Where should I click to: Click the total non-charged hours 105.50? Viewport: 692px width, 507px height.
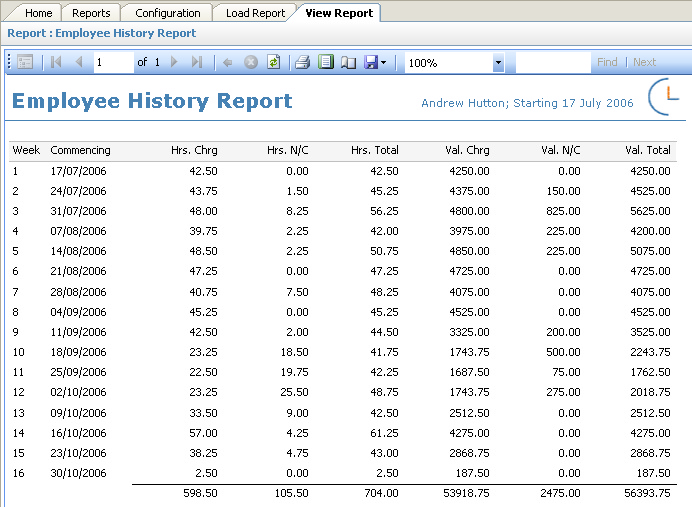pos(291,493)
